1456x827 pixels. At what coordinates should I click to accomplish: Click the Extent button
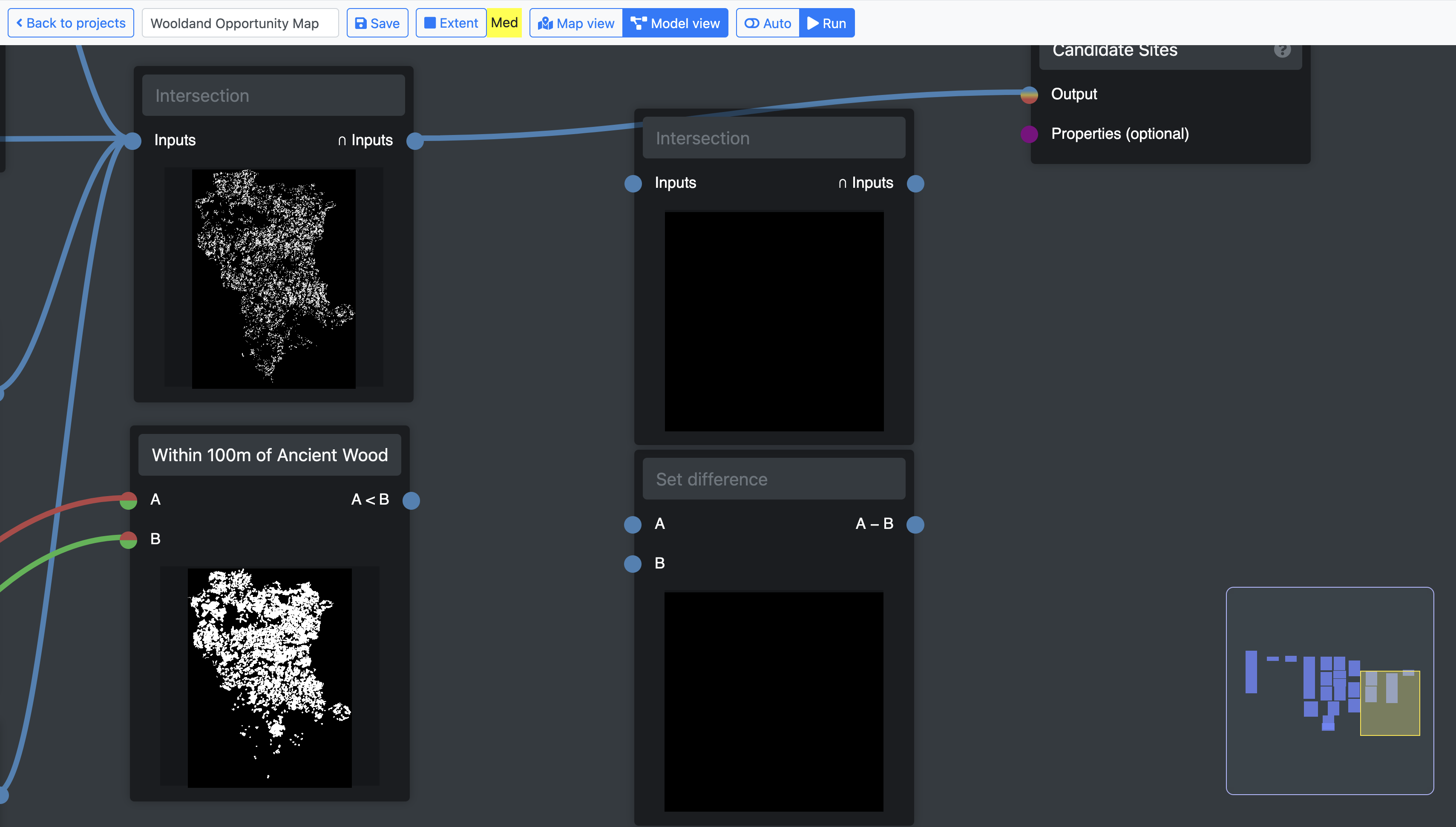451,23
